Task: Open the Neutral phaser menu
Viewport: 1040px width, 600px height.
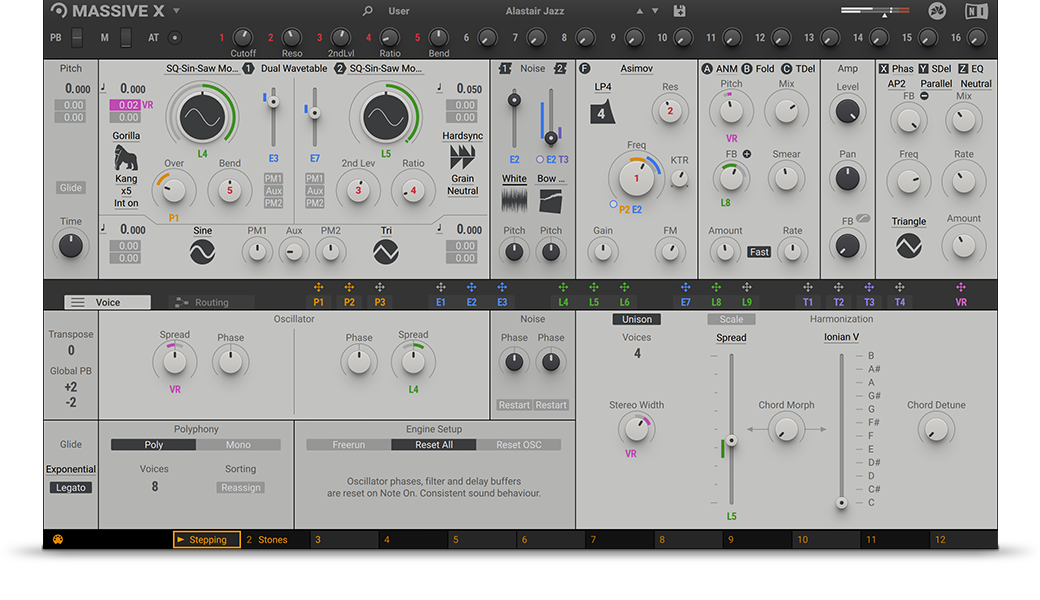Action: click(976, 84)
